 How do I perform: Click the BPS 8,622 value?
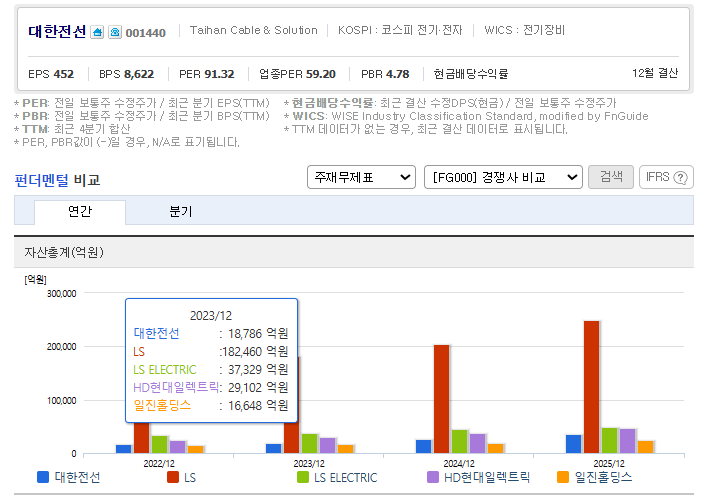[126, 74]
